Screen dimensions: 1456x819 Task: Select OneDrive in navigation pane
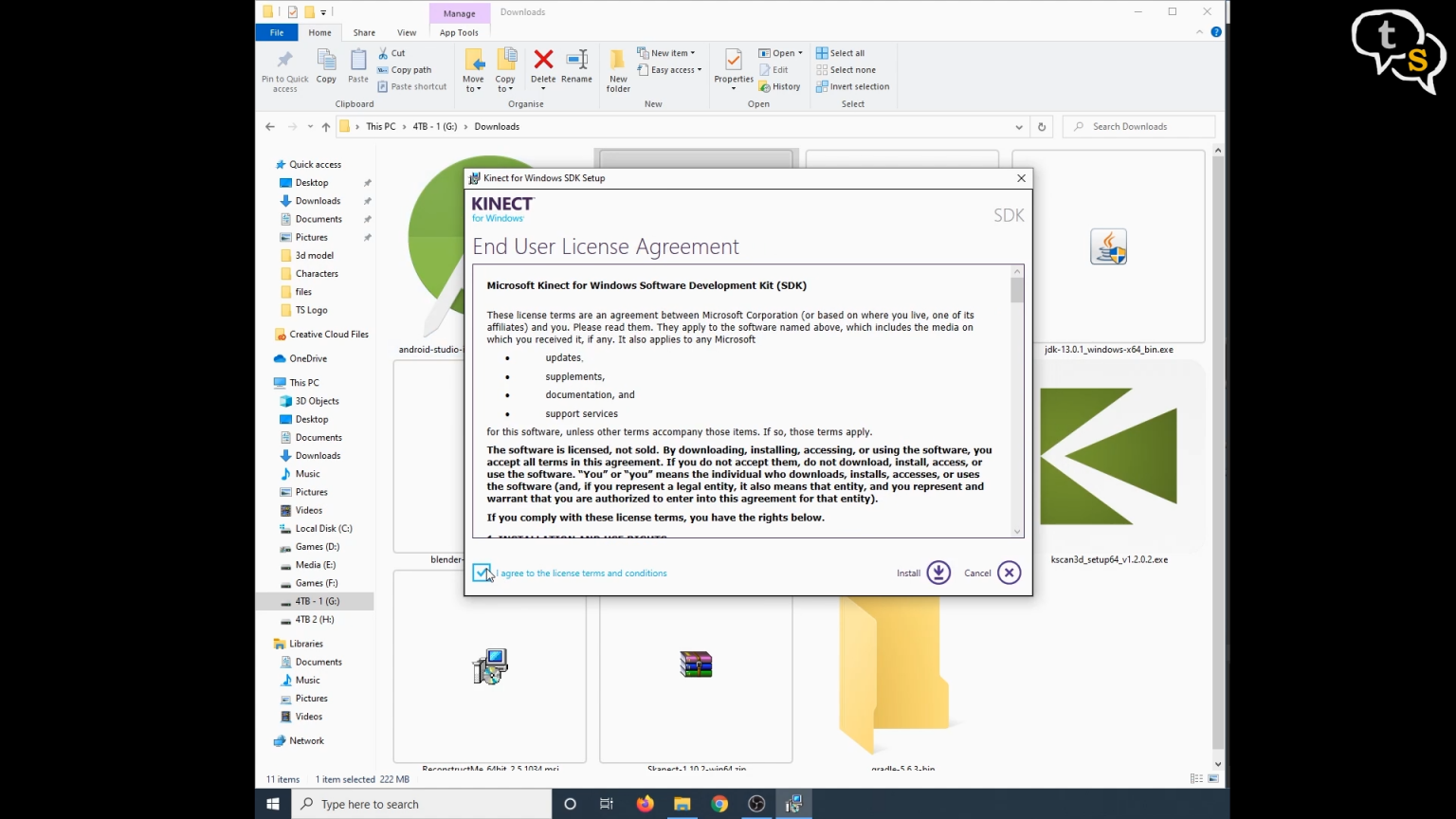coord(308,358)
